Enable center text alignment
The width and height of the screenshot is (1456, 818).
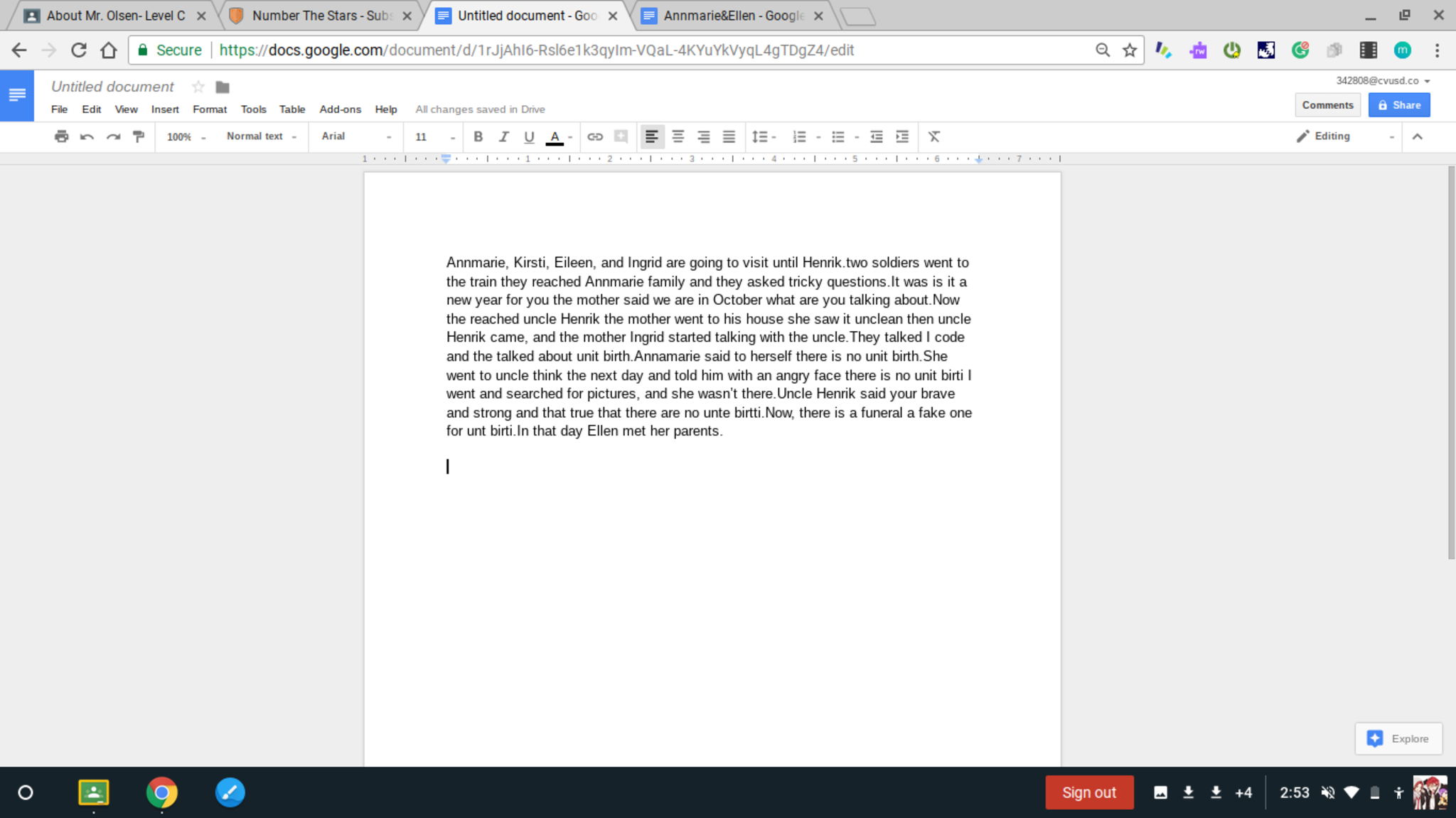[678, 136]
